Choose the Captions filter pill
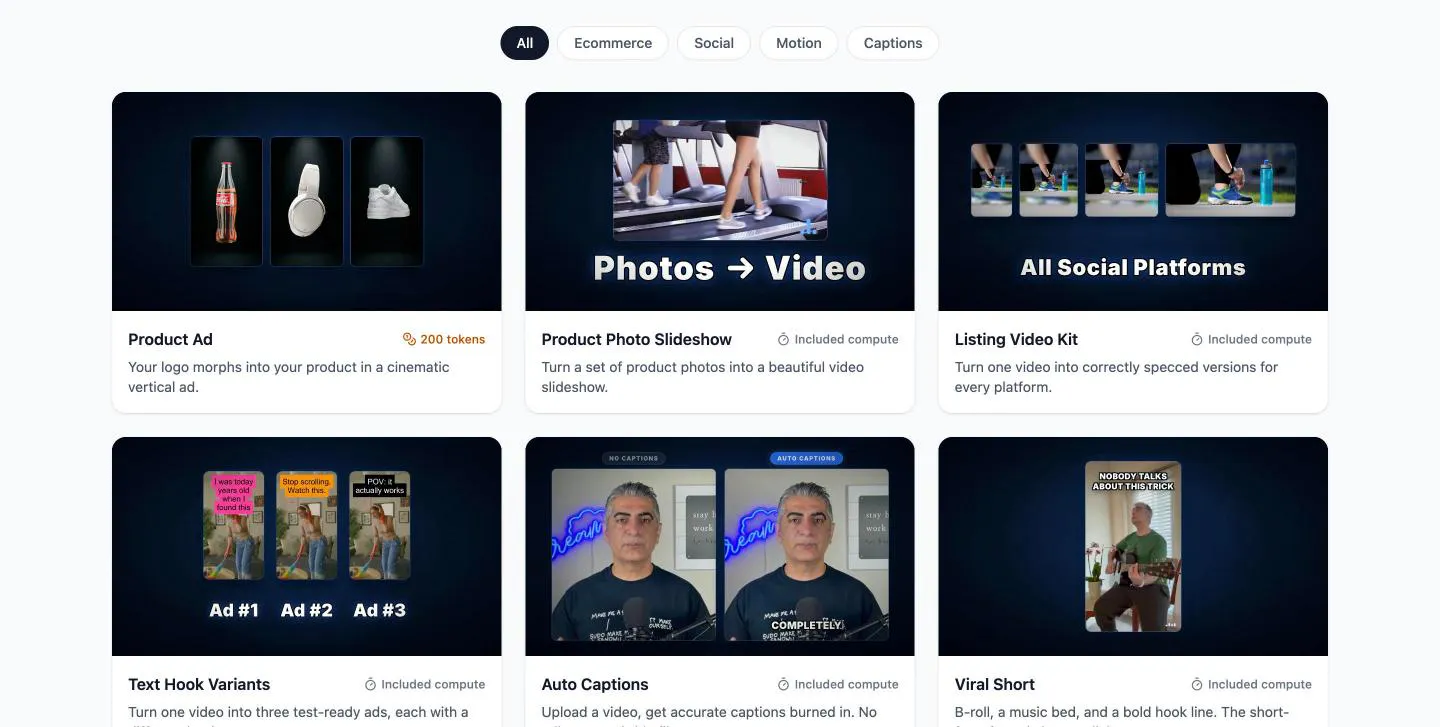This screenshot has width=1440, height=727. pyautogui.click(x=893, y=43)
